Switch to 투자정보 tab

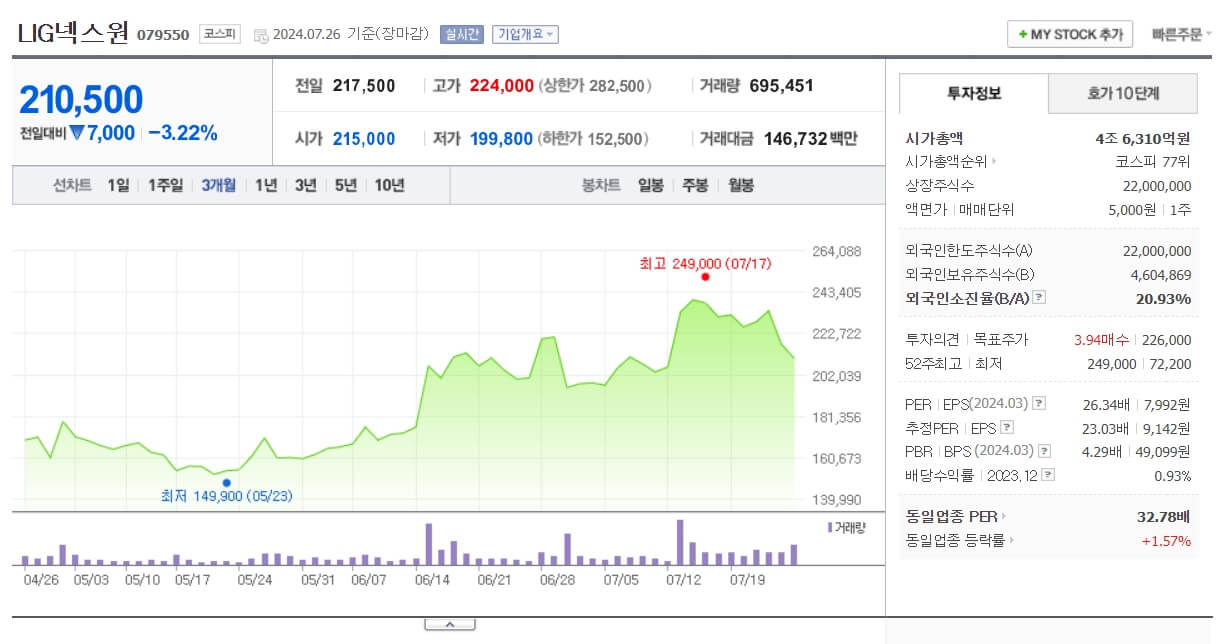coord(974,94)
